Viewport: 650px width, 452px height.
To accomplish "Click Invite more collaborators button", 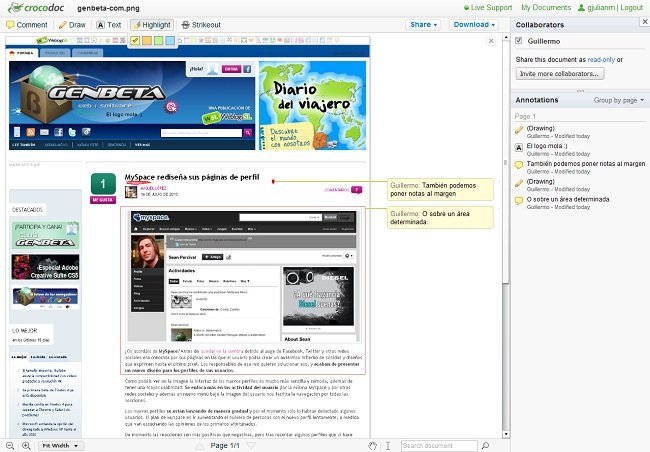I will (x=560, y=73).
